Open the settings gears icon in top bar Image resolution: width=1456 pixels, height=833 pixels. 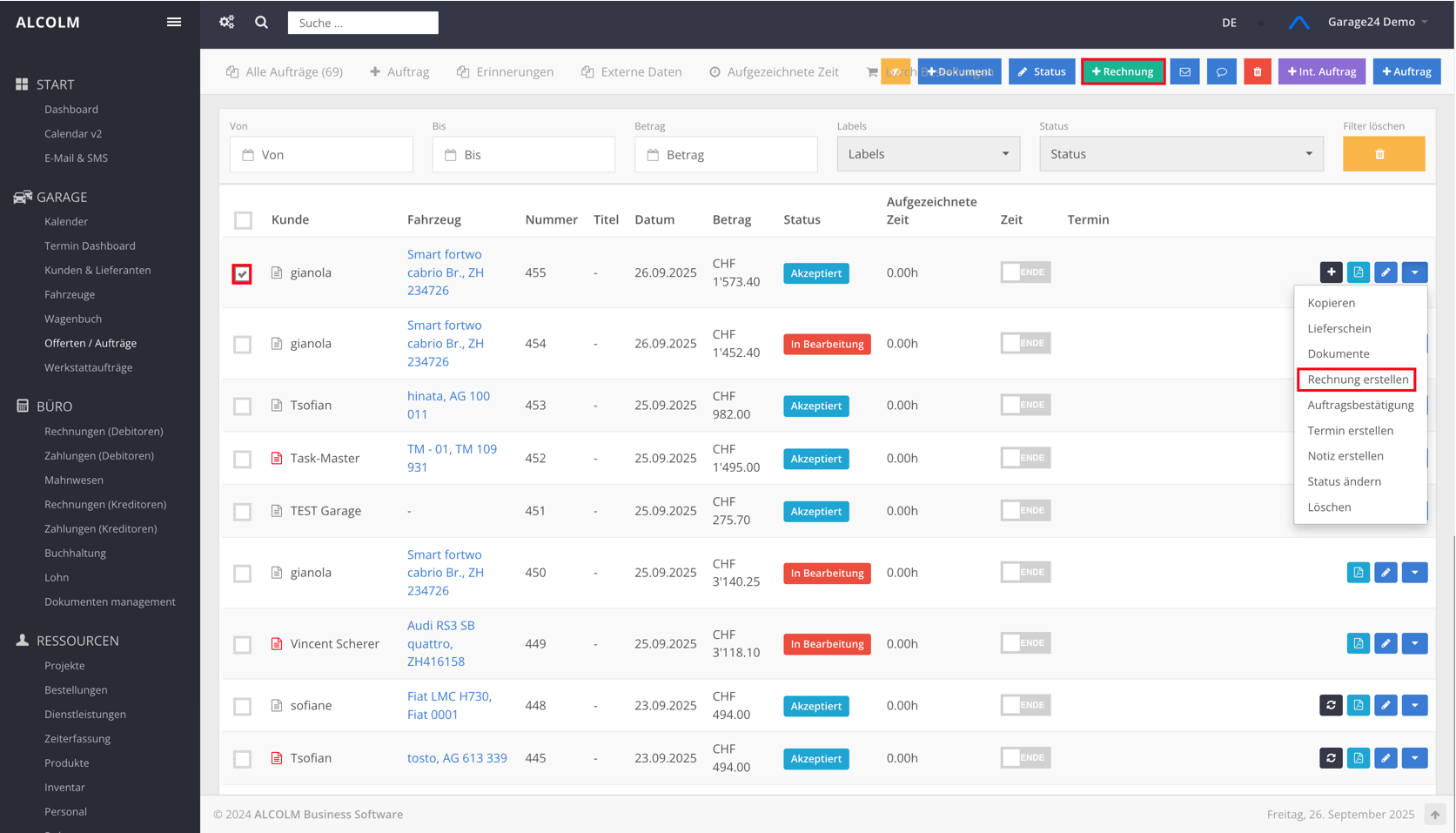point(227,22)
